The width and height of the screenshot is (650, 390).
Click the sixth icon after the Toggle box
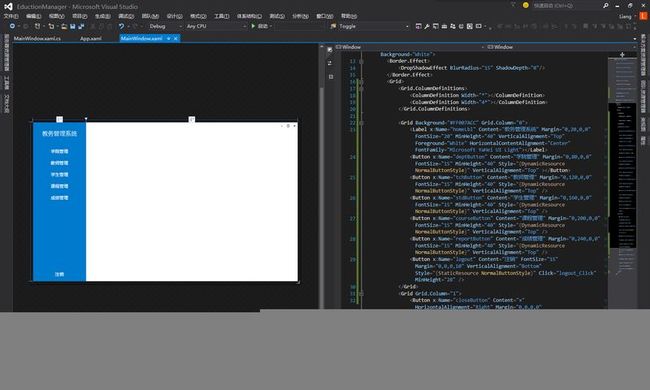click(461, 26)
